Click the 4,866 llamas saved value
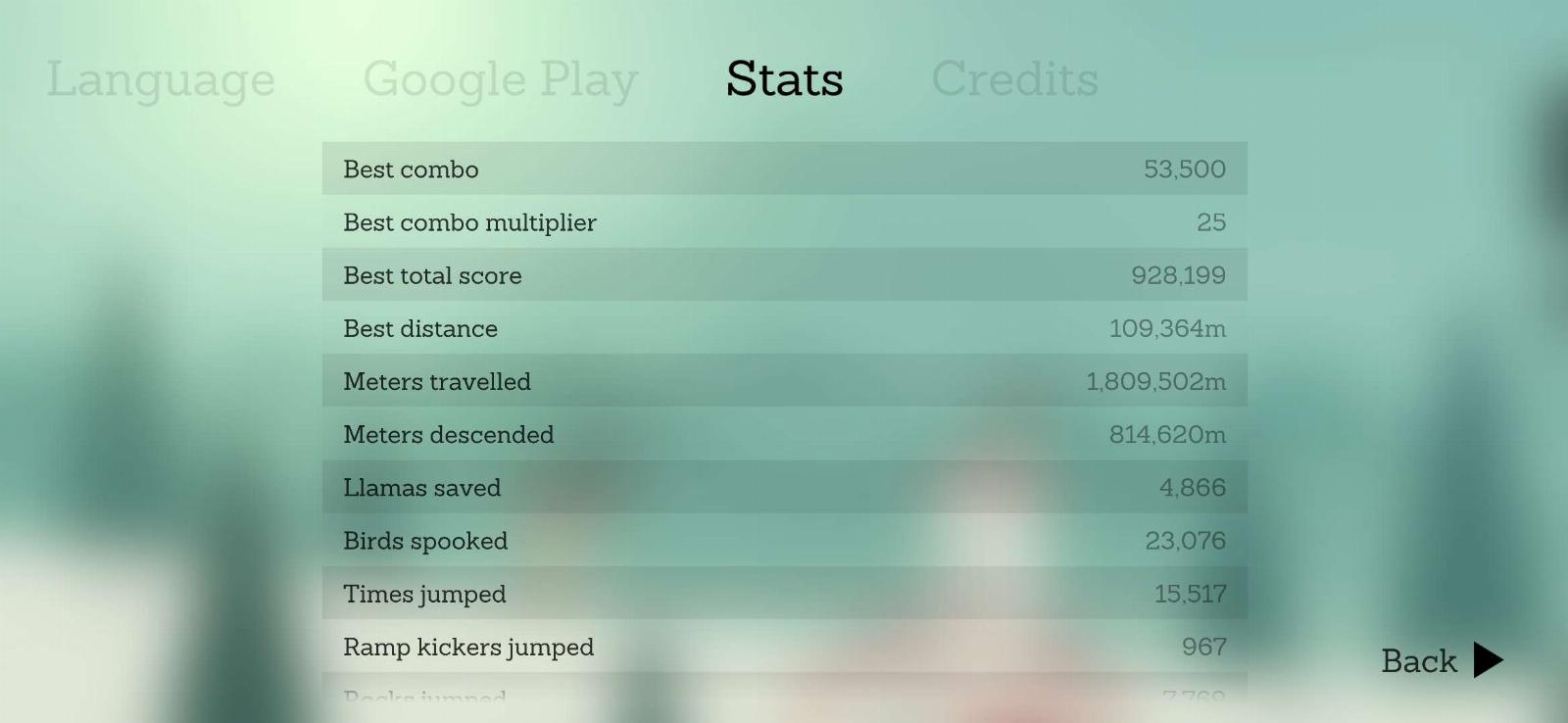This screenshot has height=723, width=1568. [1192, 487]
